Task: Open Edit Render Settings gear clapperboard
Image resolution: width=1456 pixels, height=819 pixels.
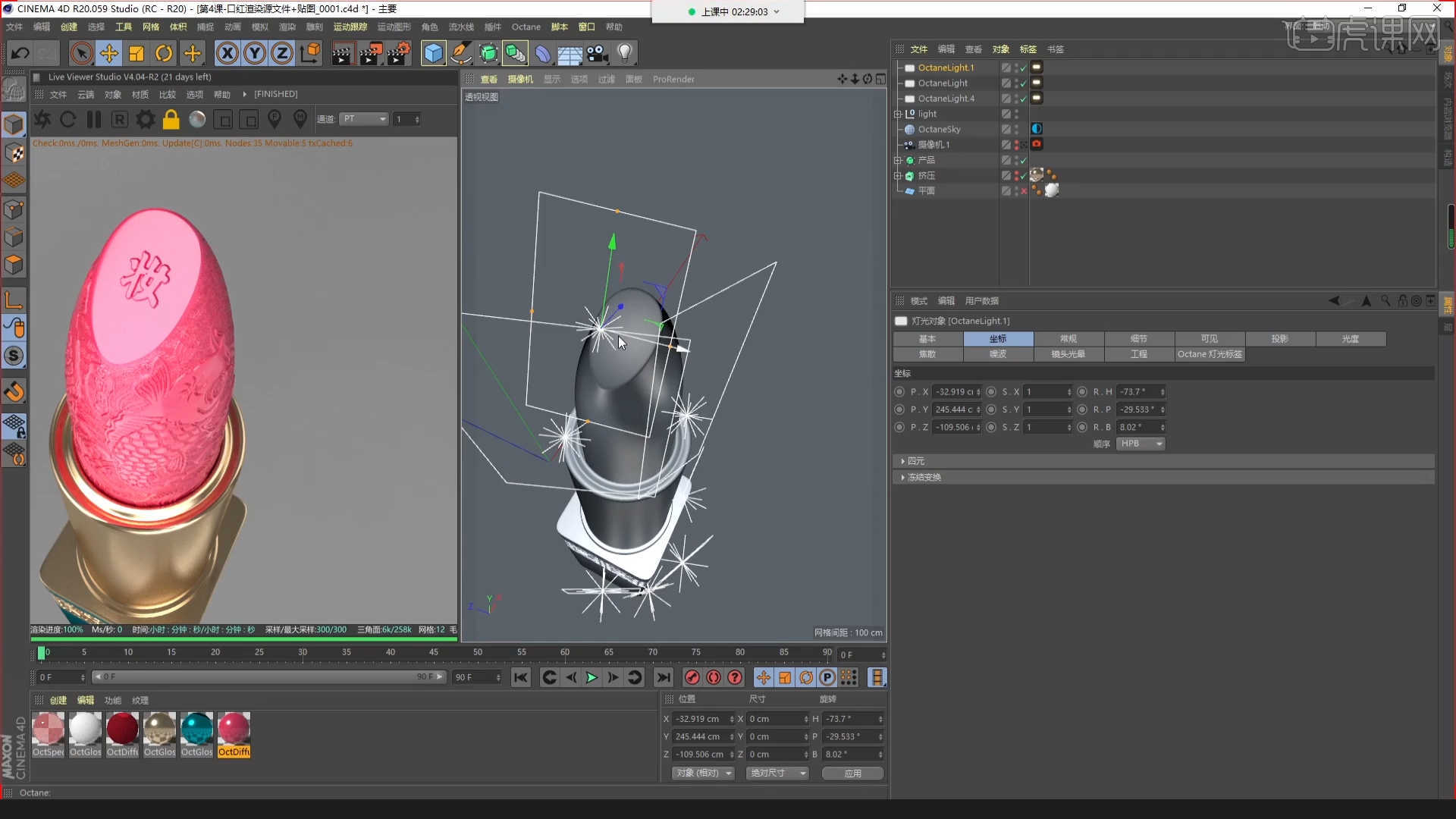Action: 399,53
